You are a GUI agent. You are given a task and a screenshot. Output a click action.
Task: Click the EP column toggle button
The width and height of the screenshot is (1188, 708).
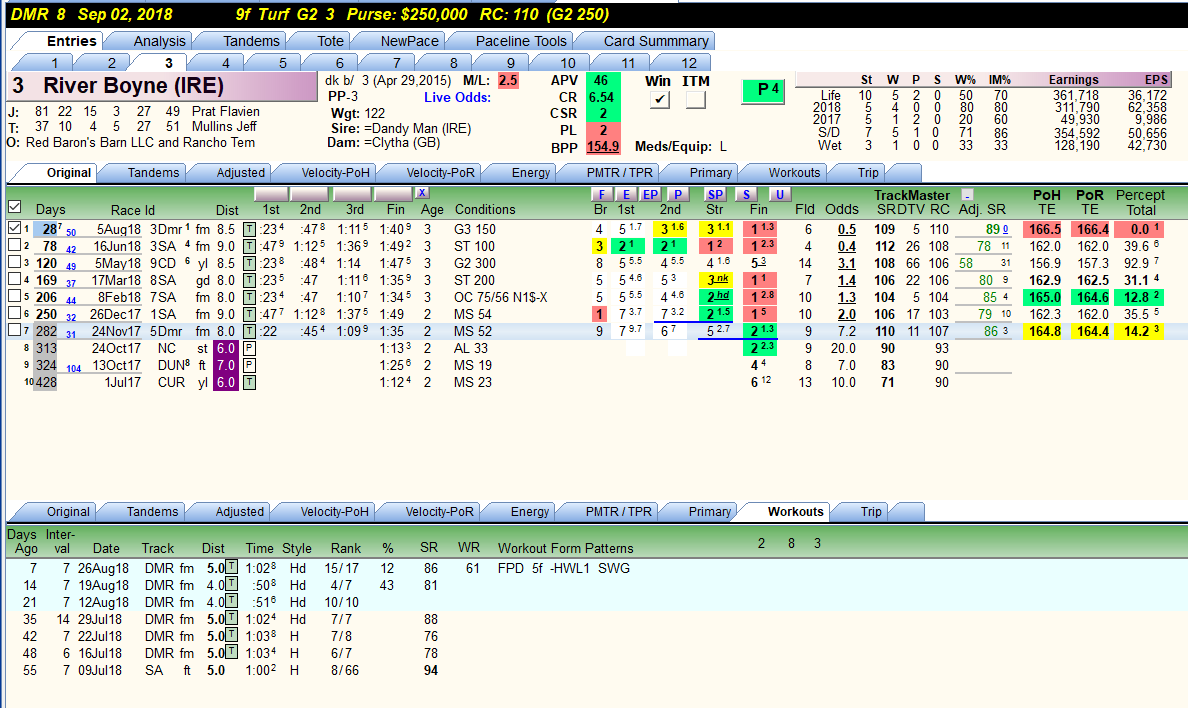tap(650, 195)
